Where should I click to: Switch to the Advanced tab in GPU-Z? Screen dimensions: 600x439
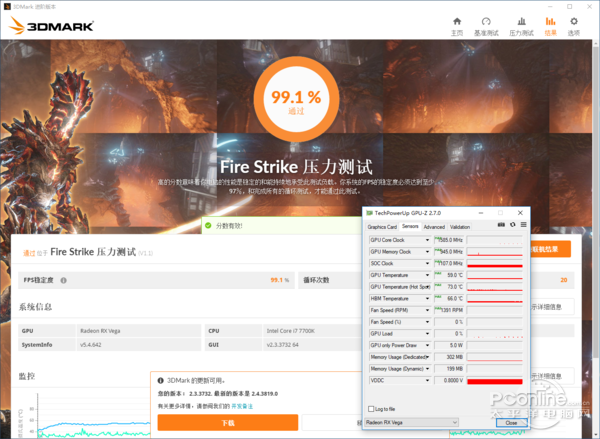pyautogui.click(x=434, y=227)
